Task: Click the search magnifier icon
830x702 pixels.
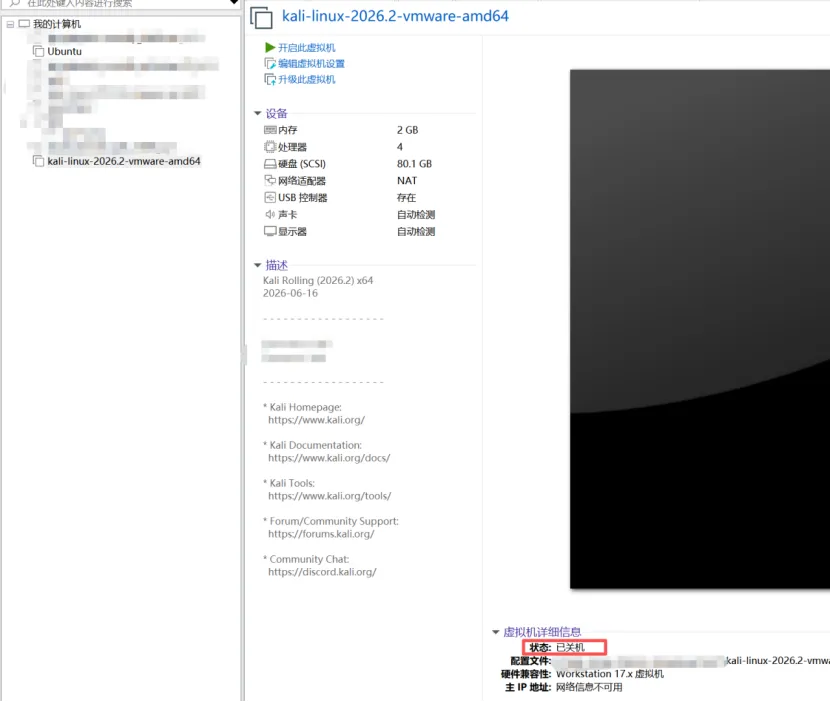Action: [x=15, y=3]
